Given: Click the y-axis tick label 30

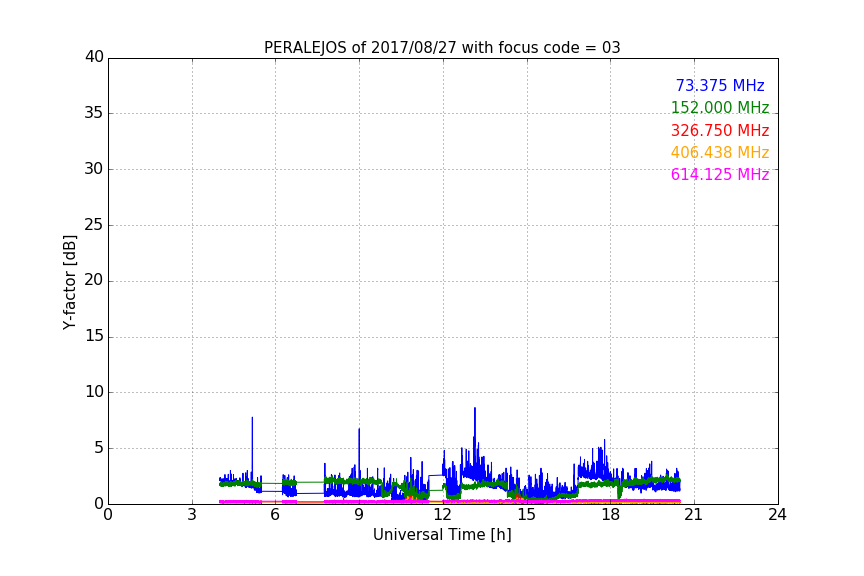Looking at the screenshot, I should (94, 169).
